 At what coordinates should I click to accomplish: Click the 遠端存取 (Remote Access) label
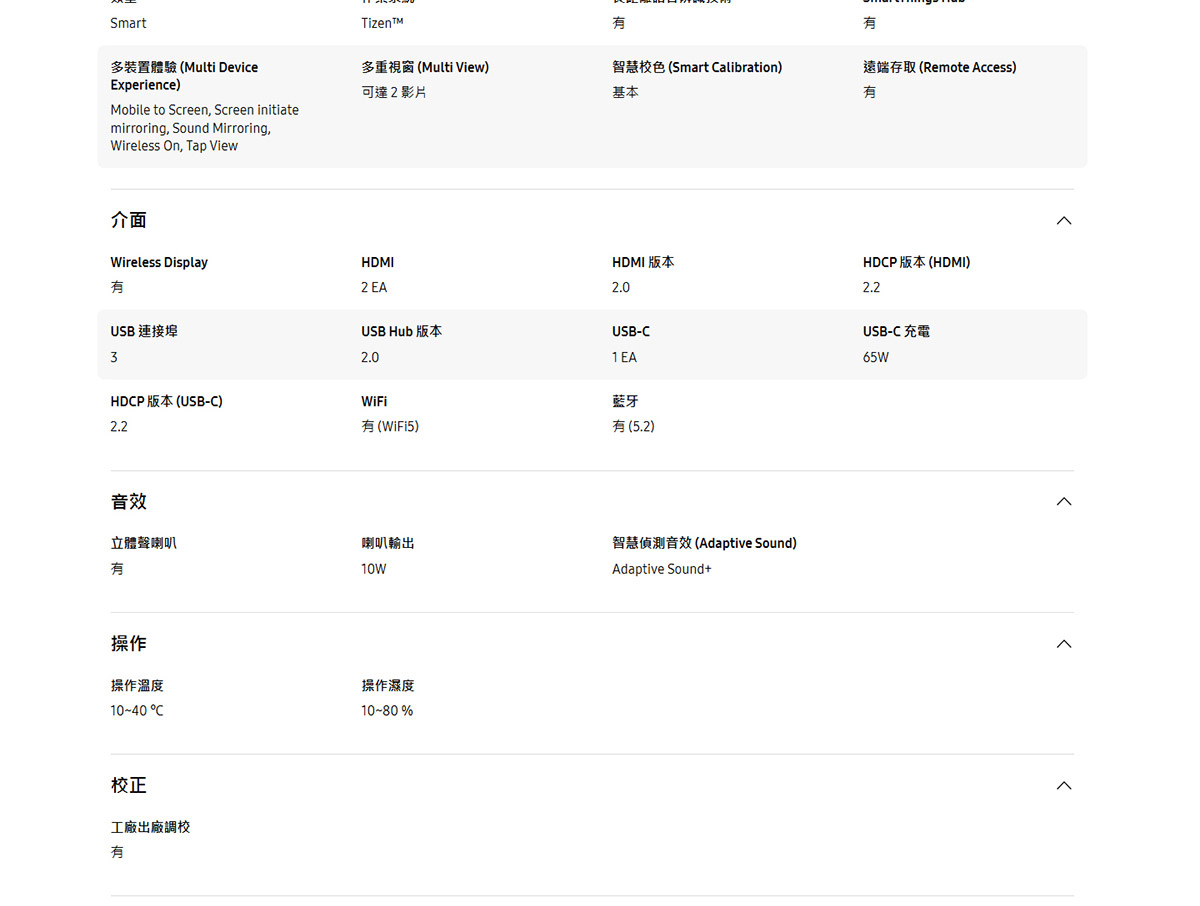pos(939,67)
